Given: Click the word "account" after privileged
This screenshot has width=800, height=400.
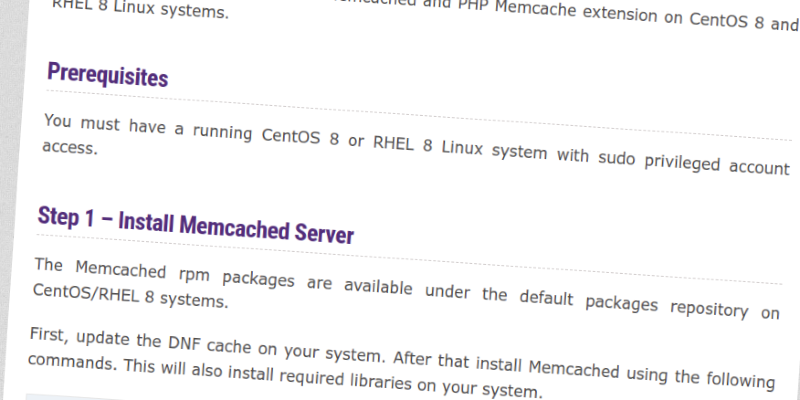Looking at the screenshot, I should pos(757,167).
